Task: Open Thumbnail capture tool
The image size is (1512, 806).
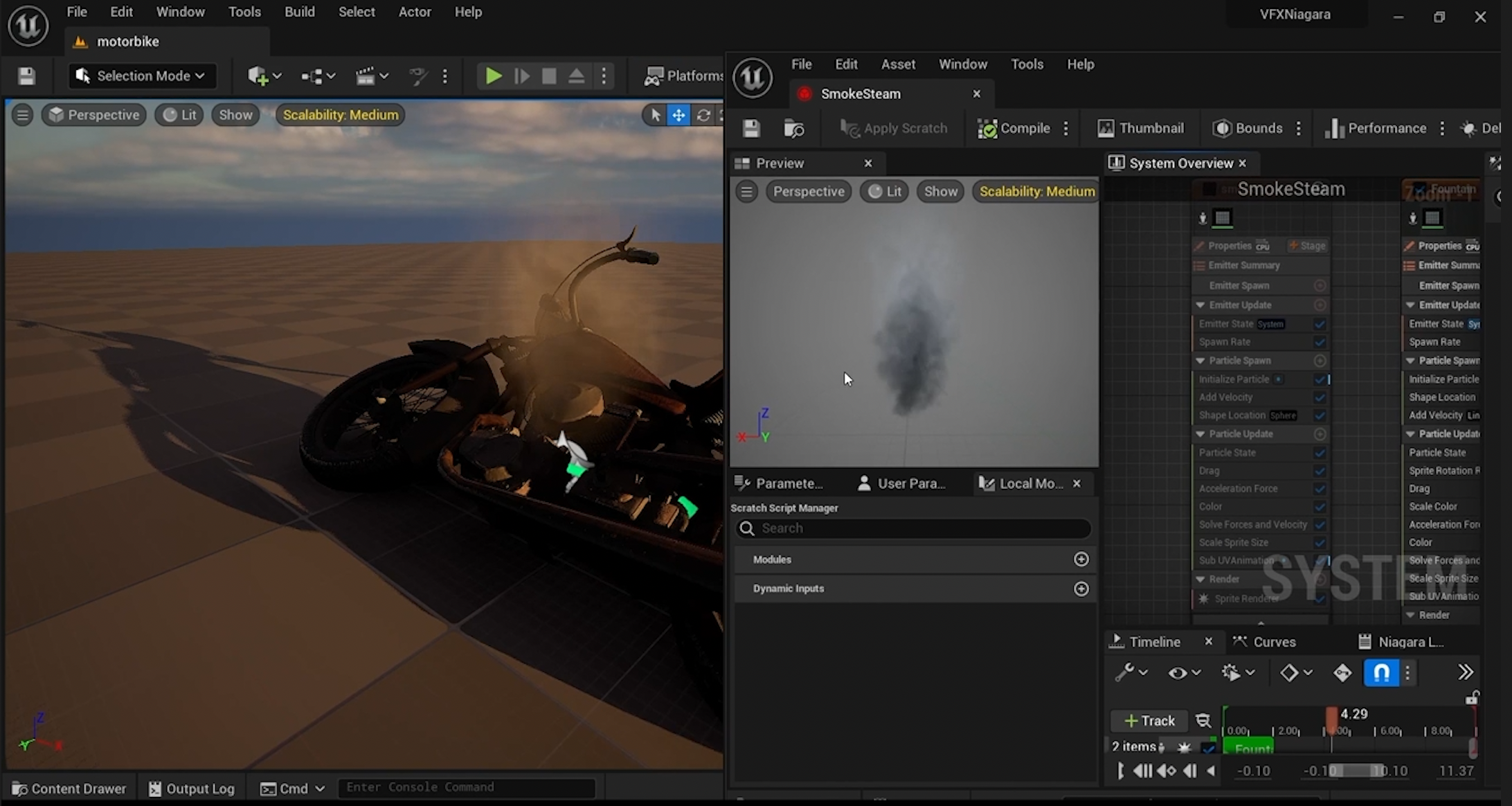Action: 1140,128
